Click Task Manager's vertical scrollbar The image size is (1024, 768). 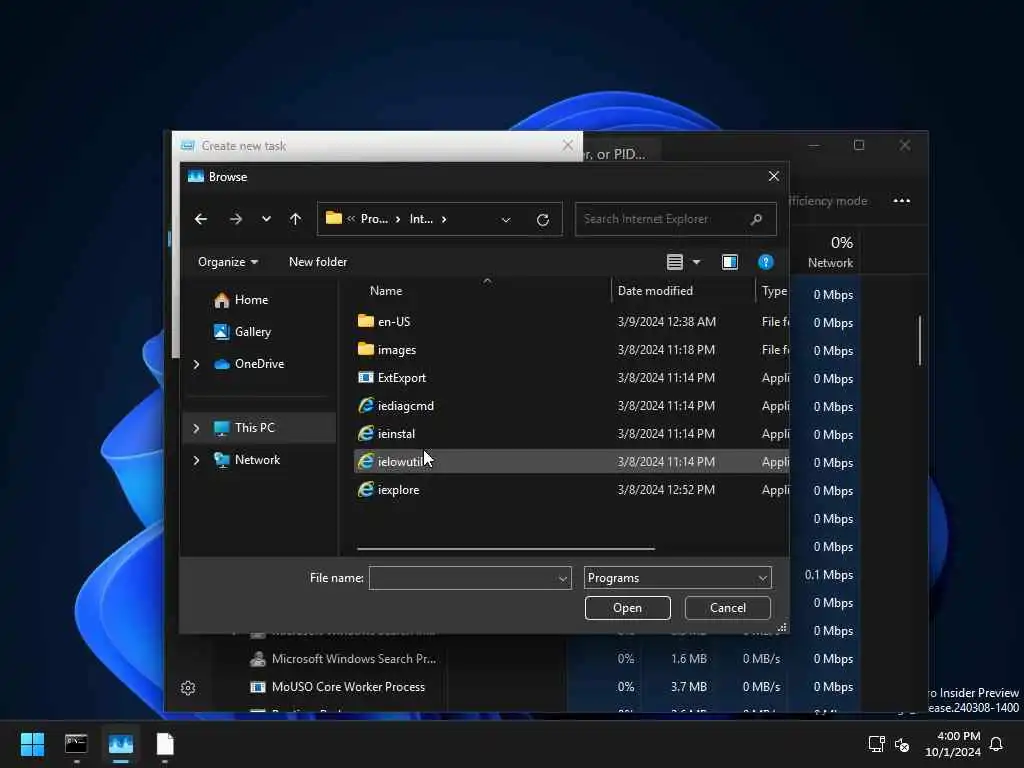coord(920,340)
